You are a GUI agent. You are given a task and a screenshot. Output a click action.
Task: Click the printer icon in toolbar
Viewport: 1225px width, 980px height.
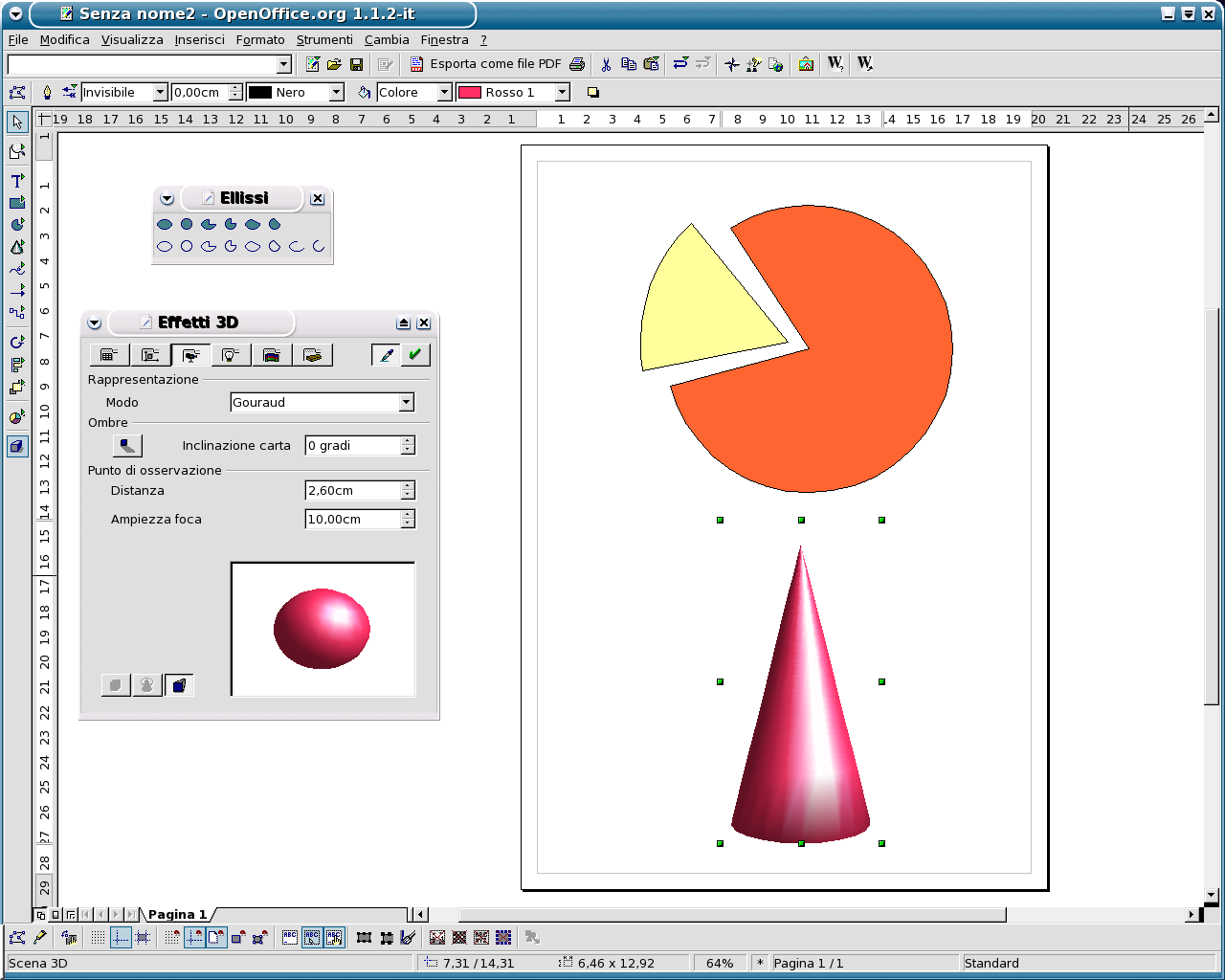577,64
